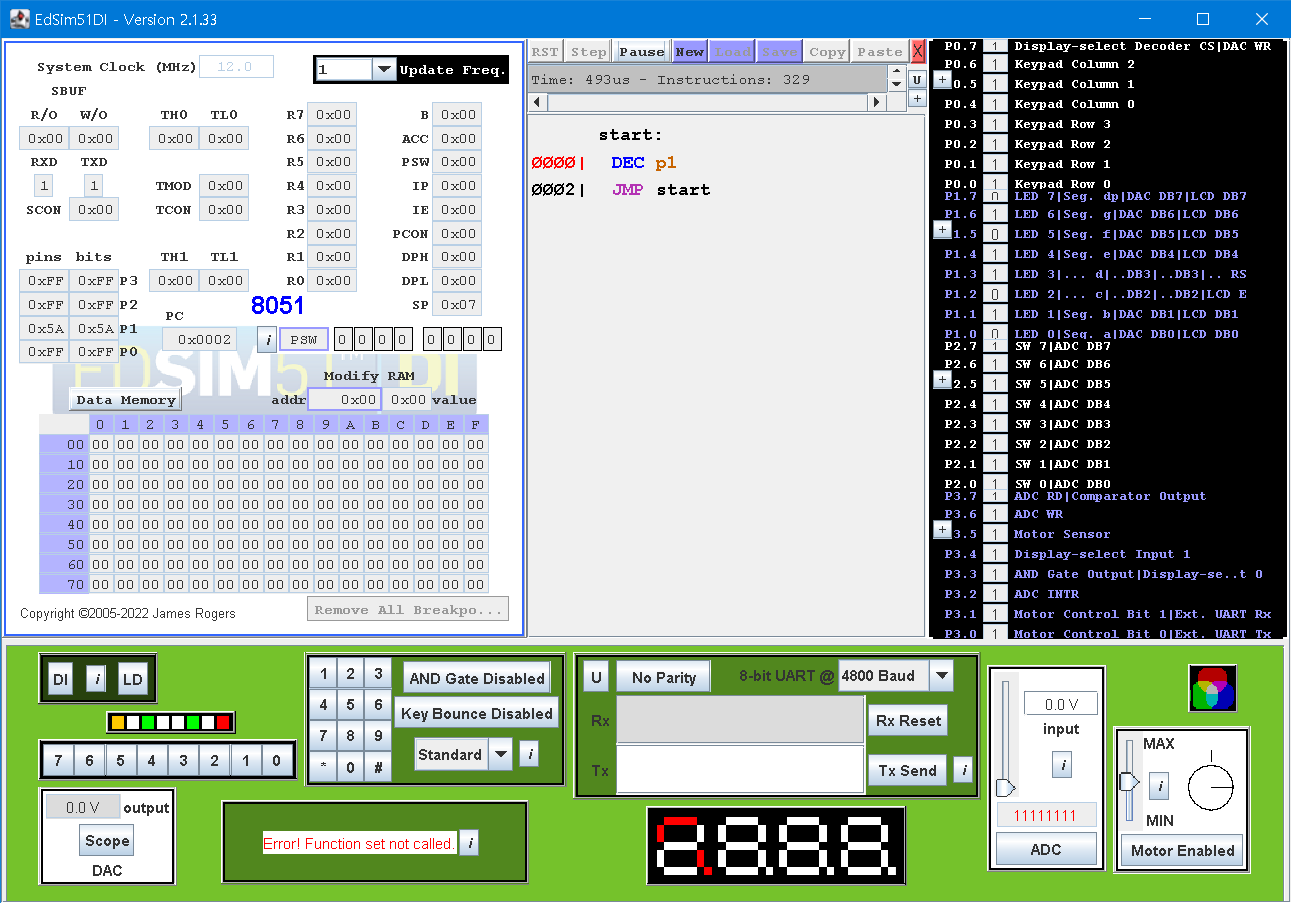The height and width of the screenshot is (903, 1291).
Task: Open the 4800 Baud rate dropdown
Action: point(941,676)
